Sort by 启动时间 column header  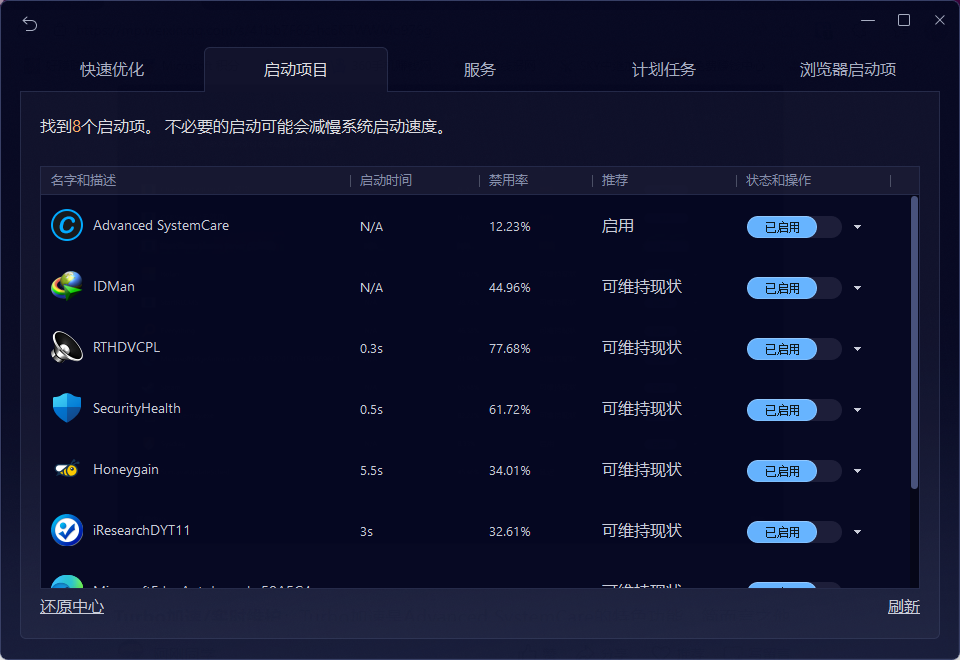414,180
